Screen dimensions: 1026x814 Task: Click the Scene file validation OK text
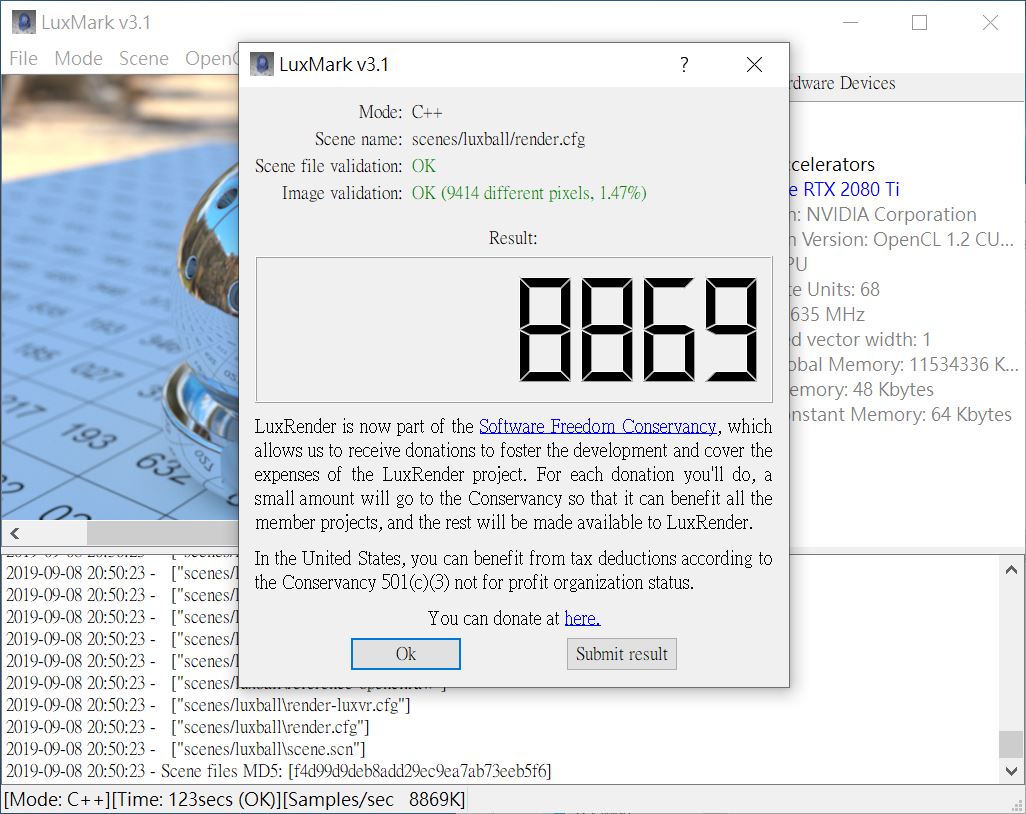coord(423,166)
